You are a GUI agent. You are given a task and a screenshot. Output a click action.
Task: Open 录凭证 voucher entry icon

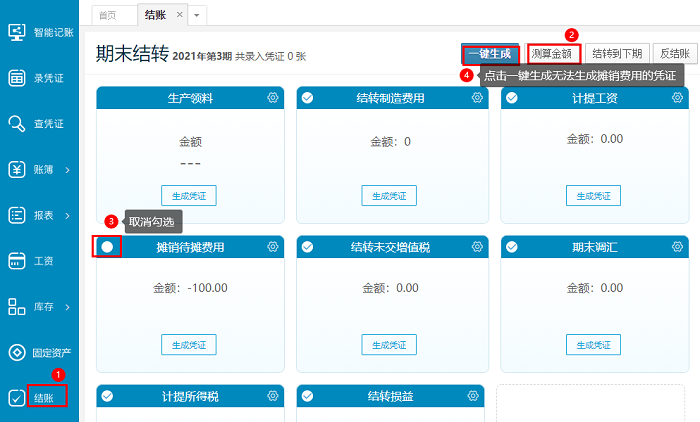point(17,78)
